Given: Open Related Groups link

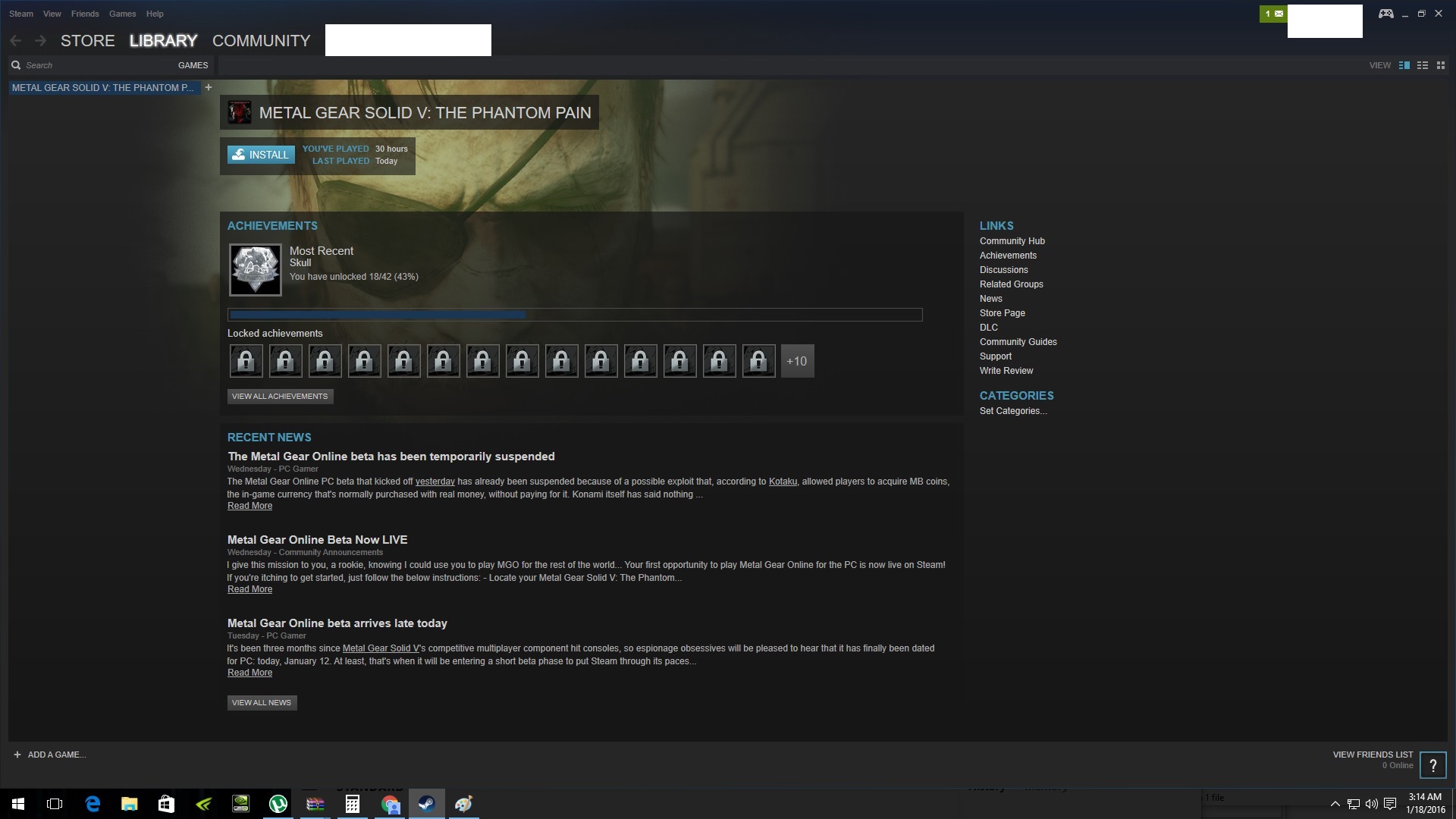Looking at the screenshot, I should [x=1012, y=284].
